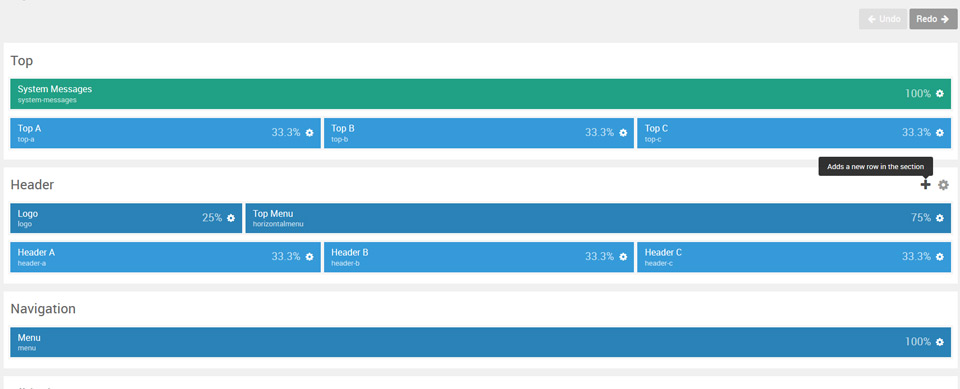This screenshot has height=389, width=960.
Task: Select the Top C position block
Action: (794, 133)
